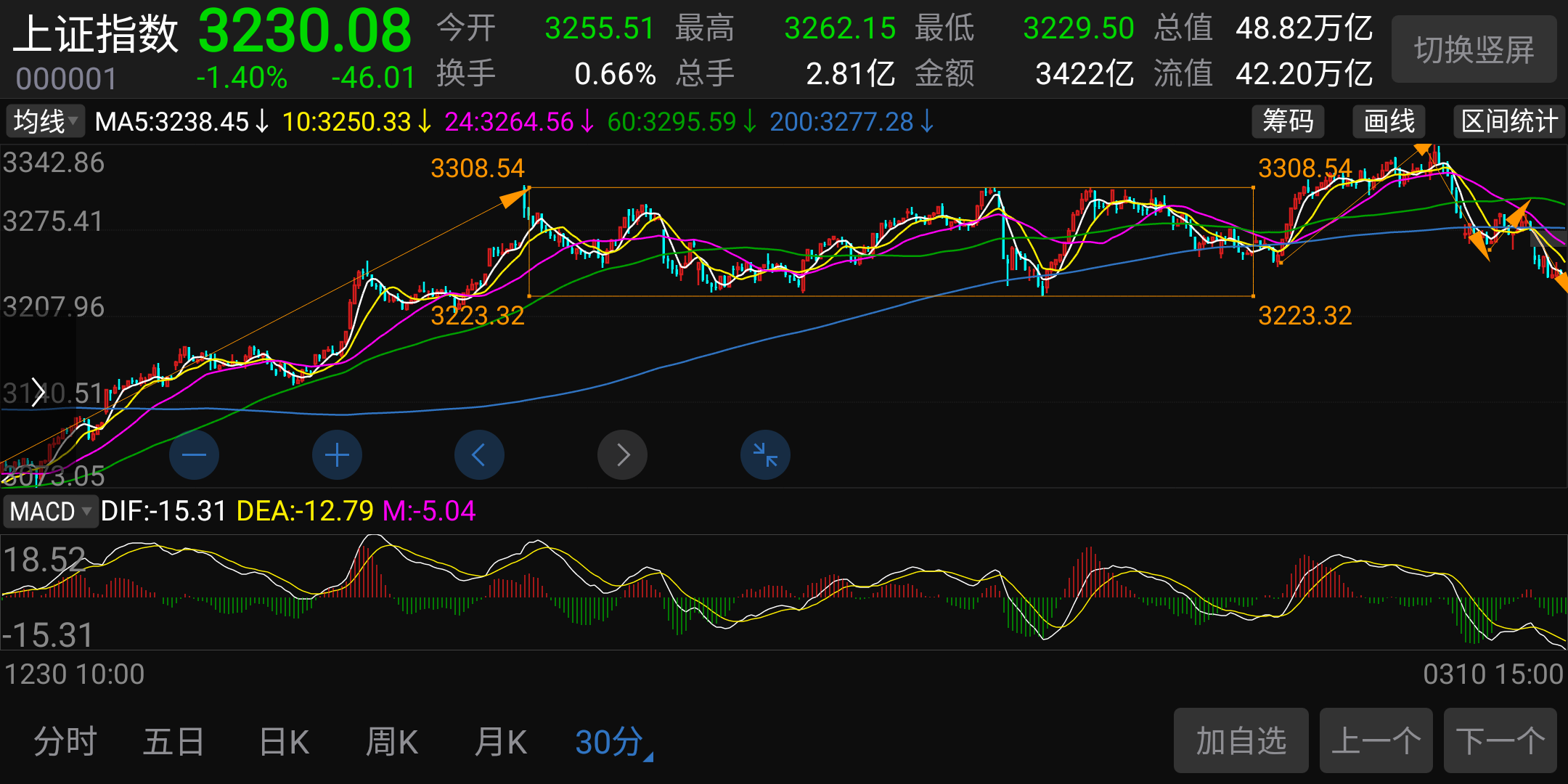Screen dimensions: 1568x784
Task: Collapse the chart controls via shrink icon
Action: (765, 454)
